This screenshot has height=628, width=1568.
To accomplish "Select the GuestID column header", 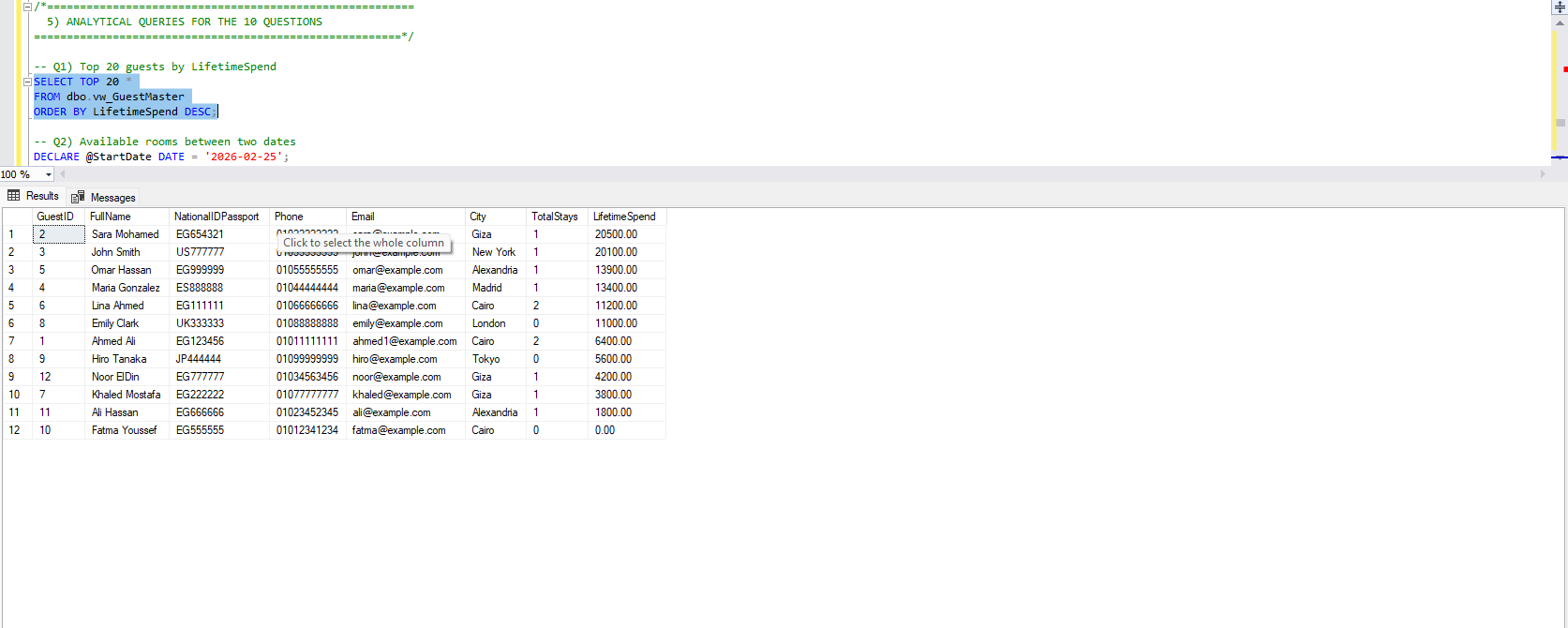I will pos(58,217).
